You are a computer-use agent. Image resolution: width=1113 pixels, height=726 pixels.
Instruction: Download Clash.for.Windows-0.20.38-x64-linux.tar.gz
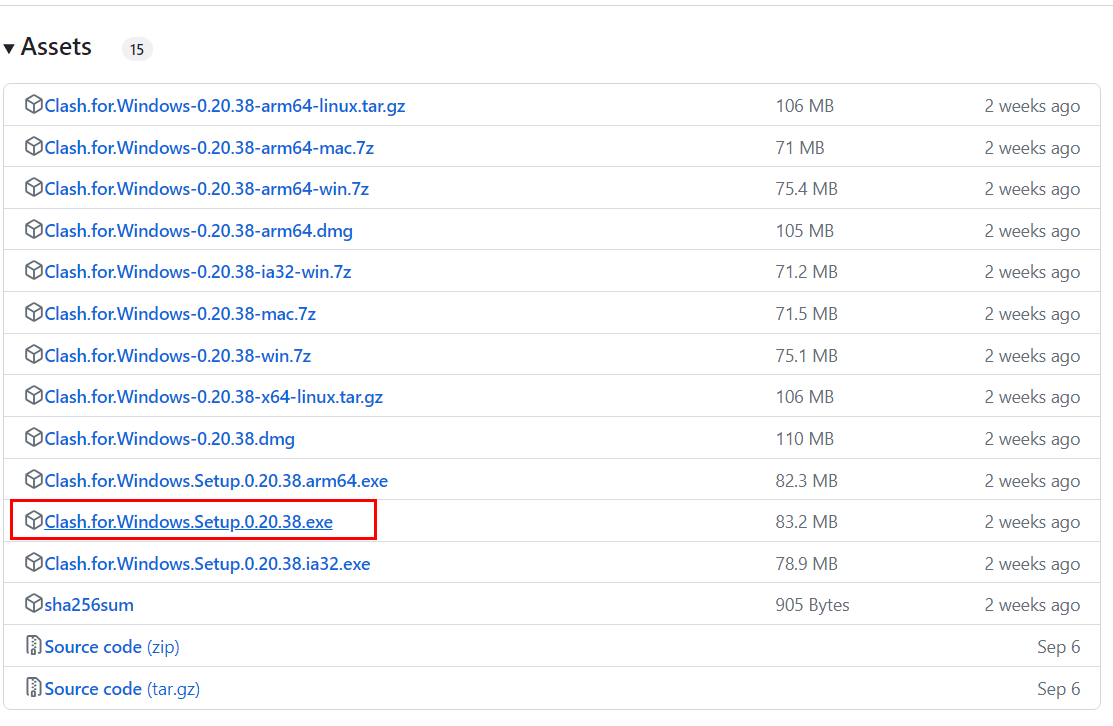click(214, 397)
